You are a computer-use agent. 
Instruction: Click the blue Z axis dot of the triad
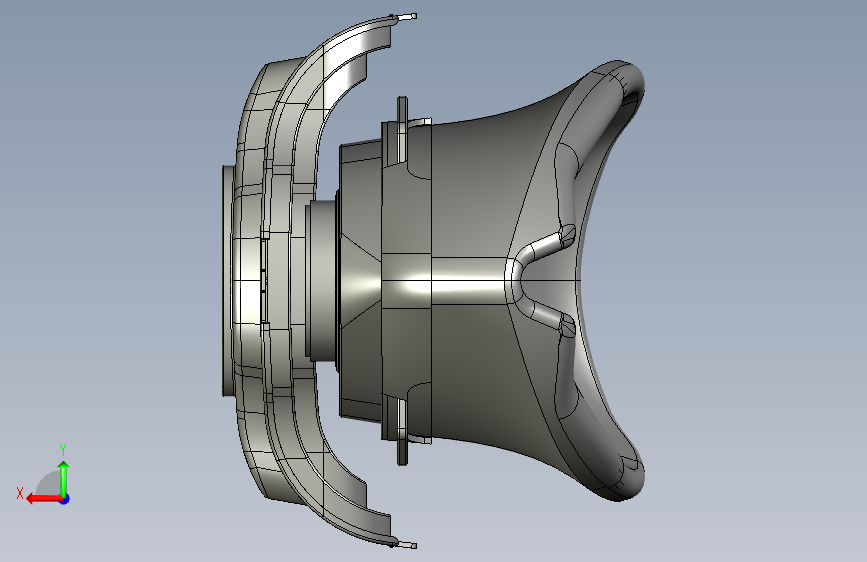(x=65, y=499)
